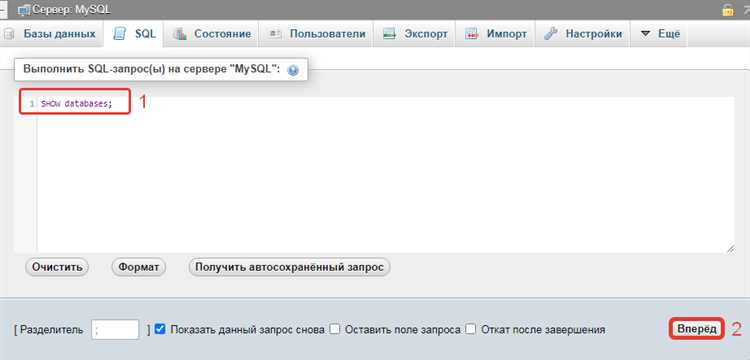The height and width of the screenshot is (360, 750).
Task: Click the Состояние tab chart icon
Action: [180, 34]
